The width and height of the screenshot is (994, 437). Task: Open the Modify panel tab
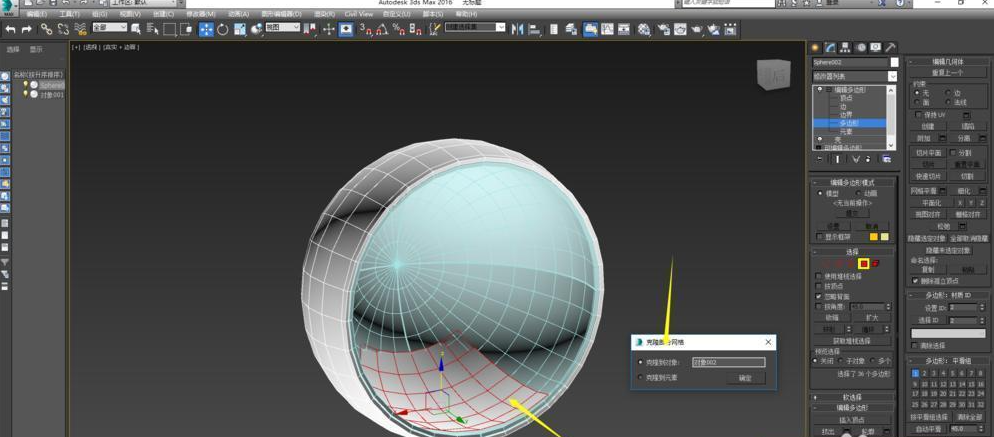pos(830,47)
